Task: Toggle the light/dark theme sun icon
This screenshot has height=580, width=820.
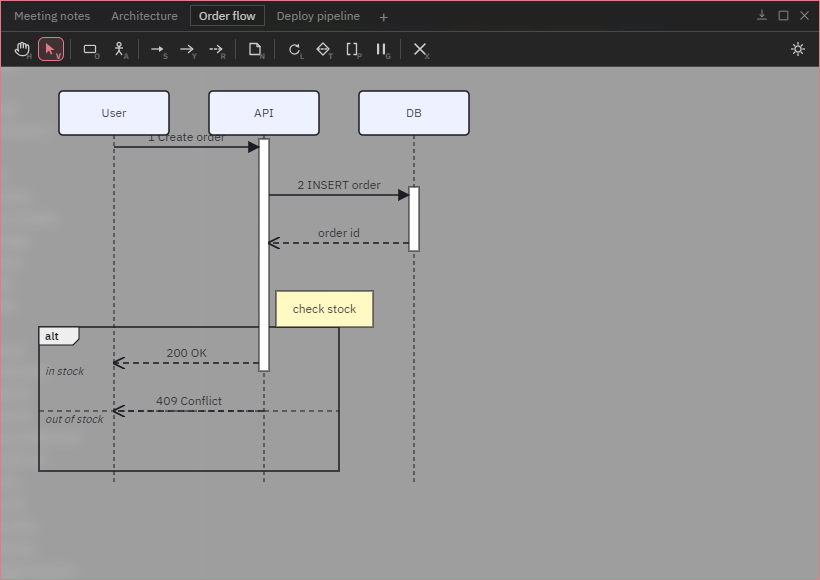Action: tap(798, 49)
